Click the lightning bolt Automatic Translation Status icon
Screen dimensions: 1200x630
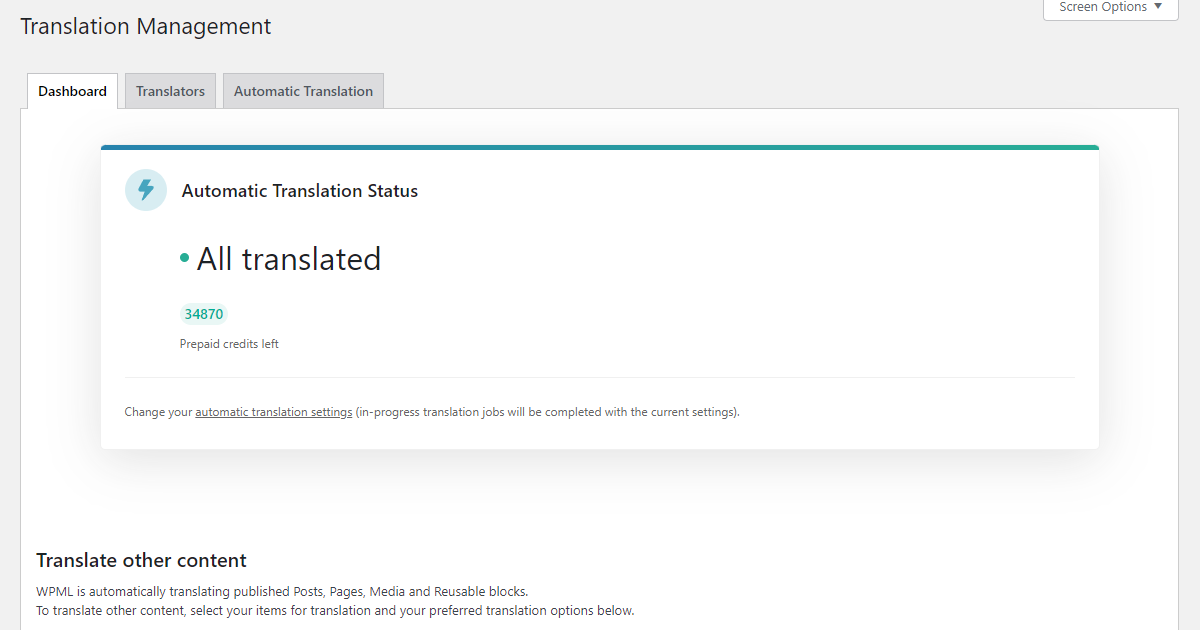tap(146, 190)
